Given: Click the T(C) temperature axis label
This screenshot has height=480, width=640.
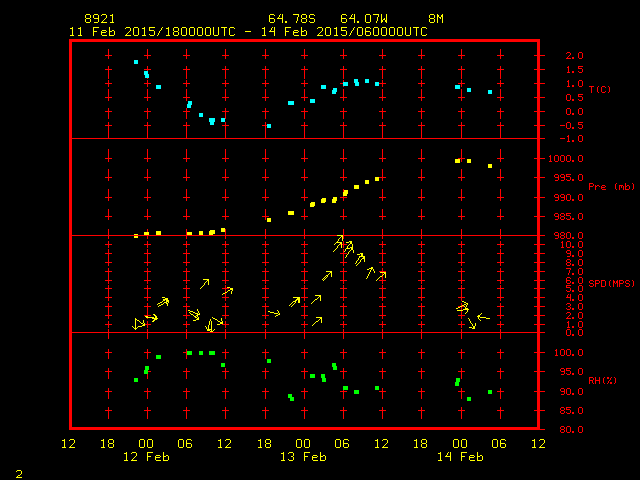Looking at the screenshot, I should point(599,90).
